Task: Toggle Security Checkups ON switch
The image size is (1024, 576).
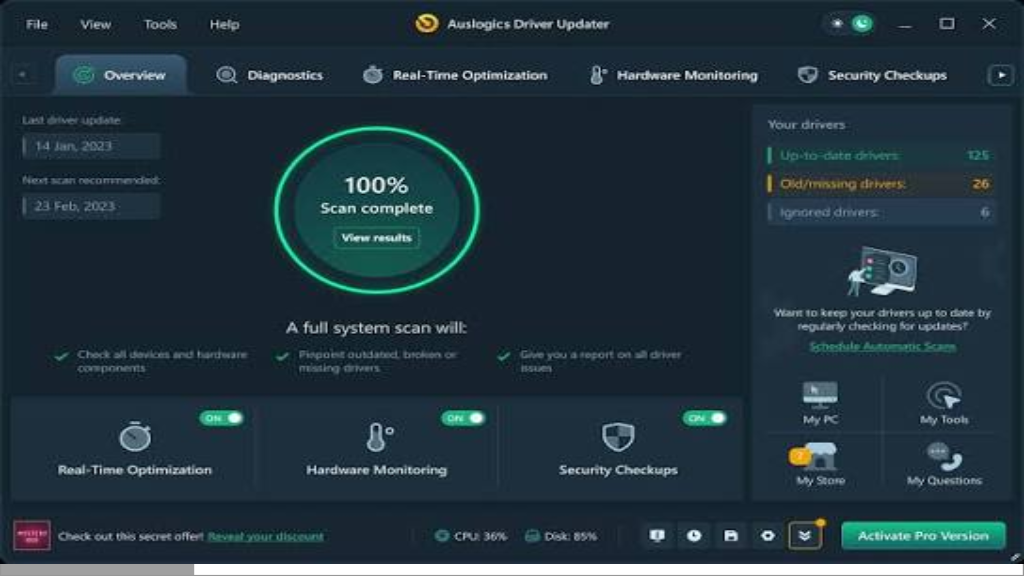Action: [705, 418]
